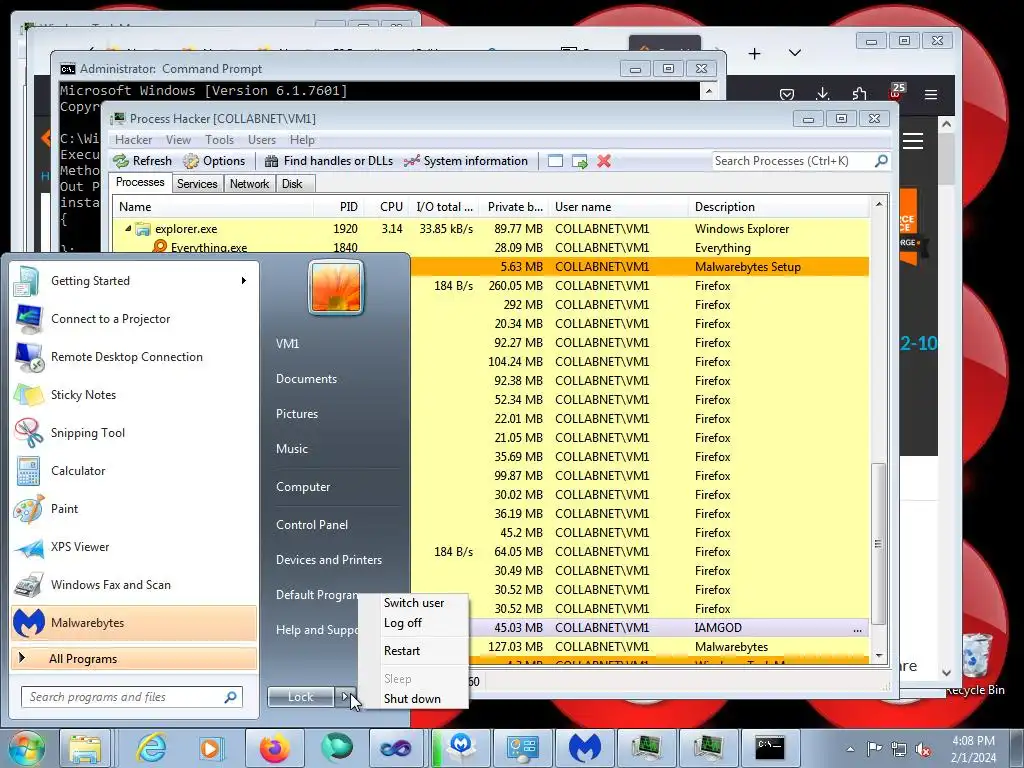The width and height of the screenshot is (1024, 768).
Task: Focus the Search Processes input field
Action: coord(793,161)
